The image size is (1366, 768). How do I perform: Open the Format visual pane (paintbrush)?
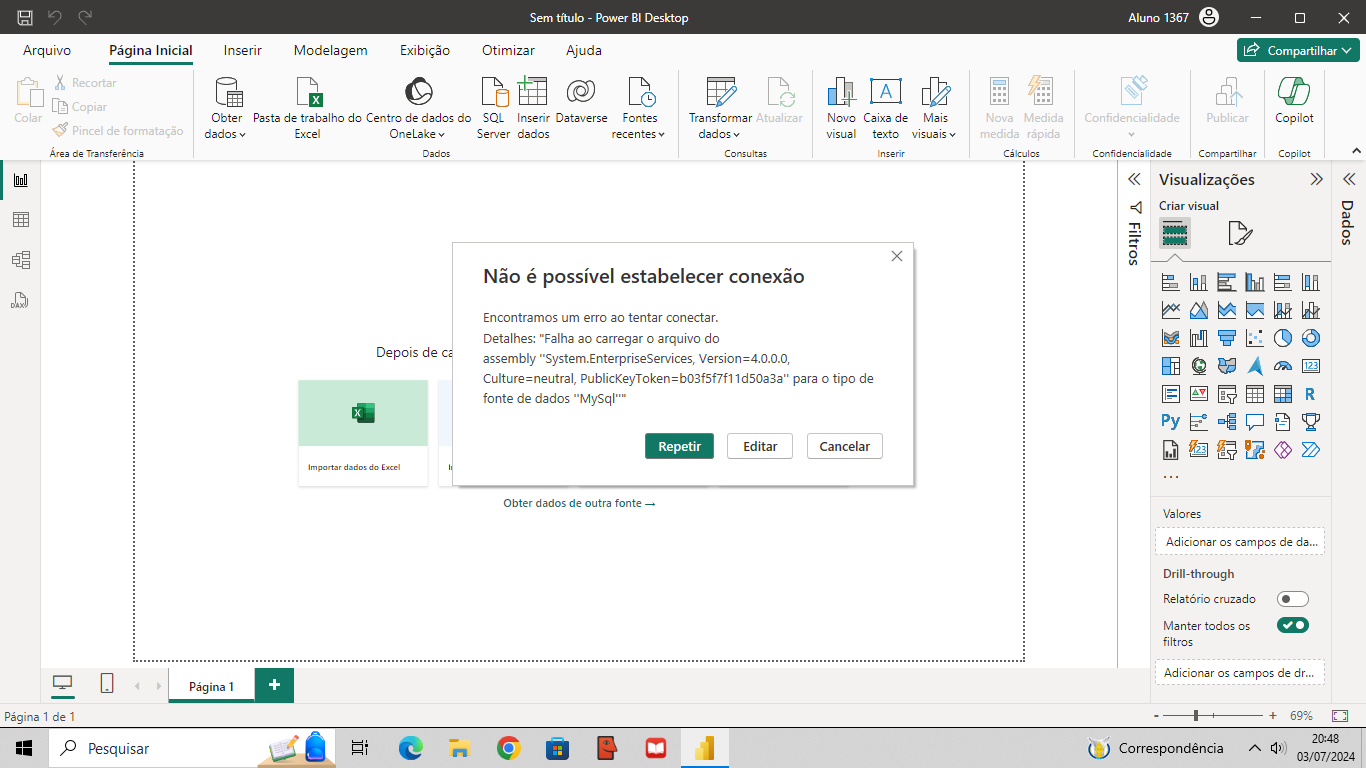[x=1239, y=234]
